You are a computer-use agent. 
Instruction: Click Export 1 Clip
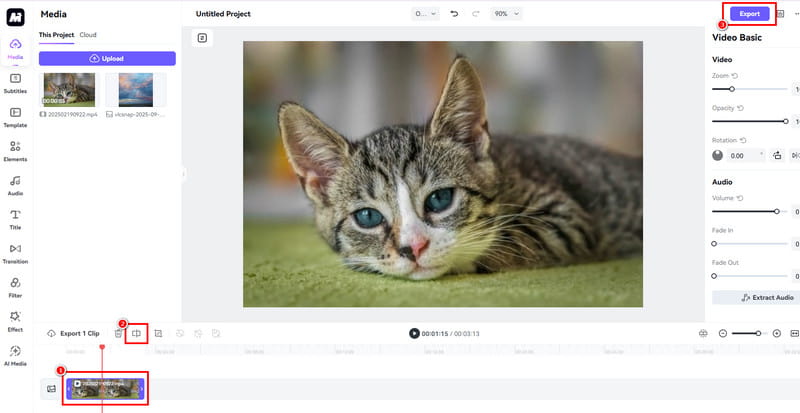click(x=73, y=333)
